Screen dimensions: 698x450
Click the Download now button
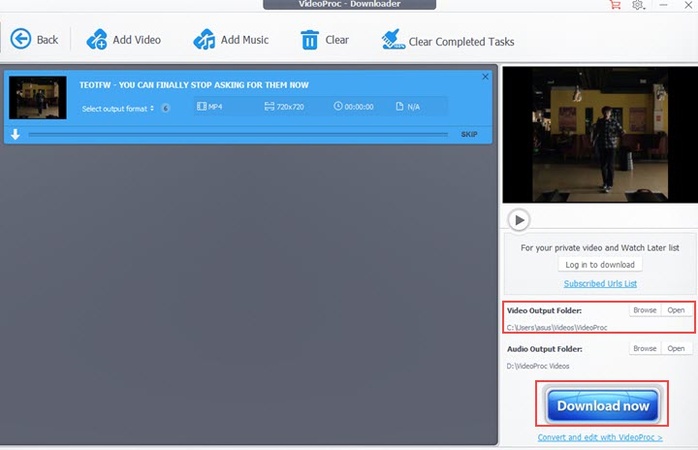(603, 405)
